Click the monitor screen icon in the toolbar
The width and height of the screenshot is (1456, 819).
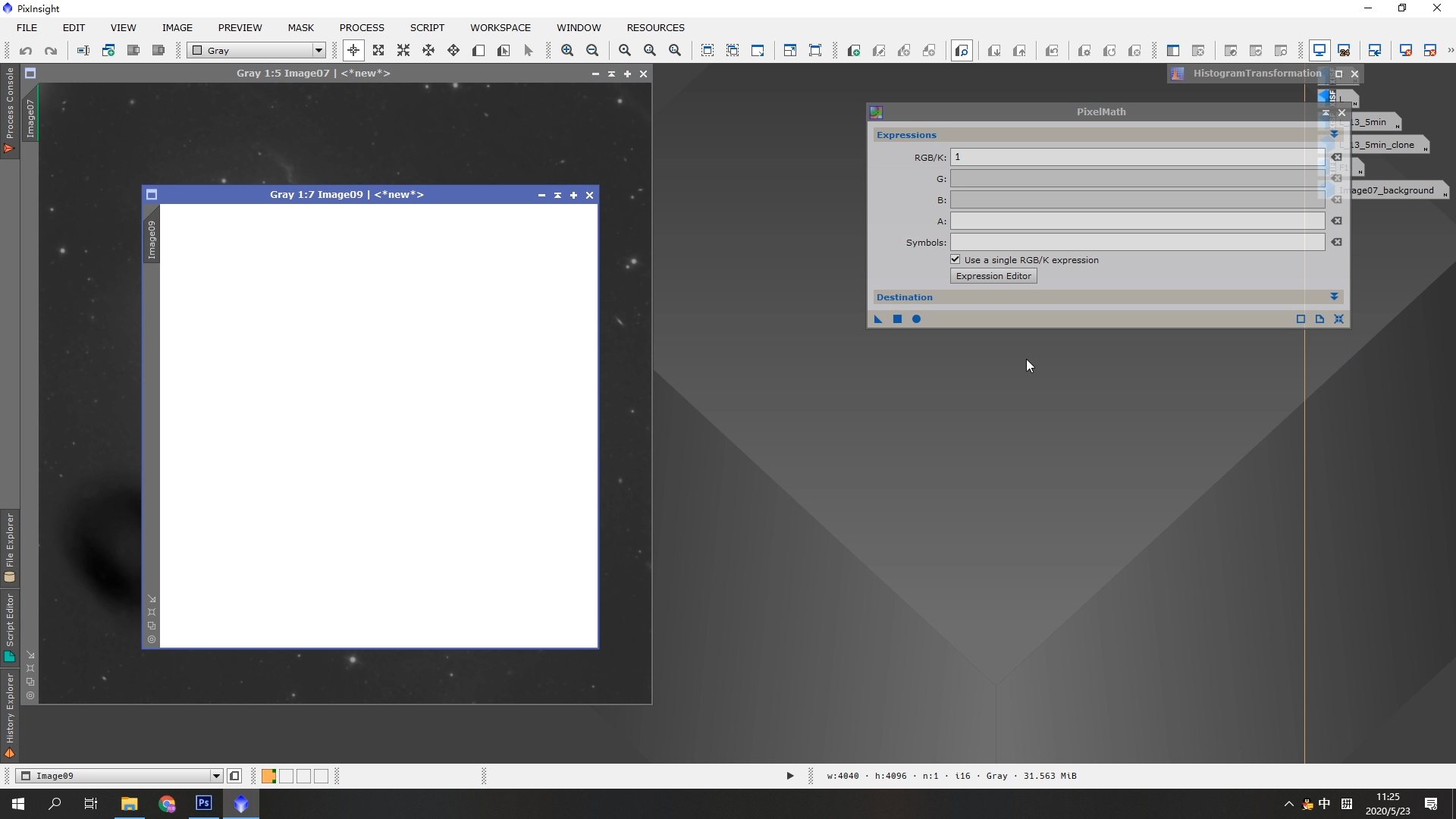(x=1319, y=51)
